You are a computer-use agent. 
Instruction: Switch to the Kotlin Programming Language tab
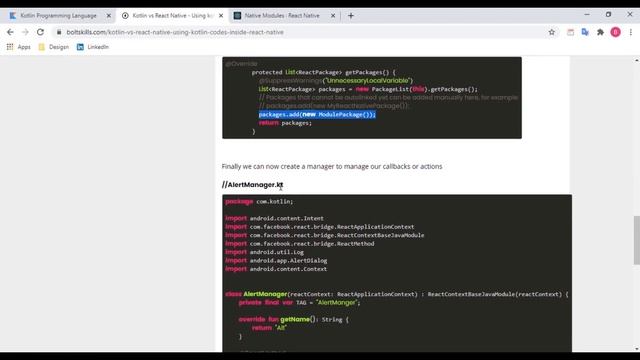(x=58, y=16)
